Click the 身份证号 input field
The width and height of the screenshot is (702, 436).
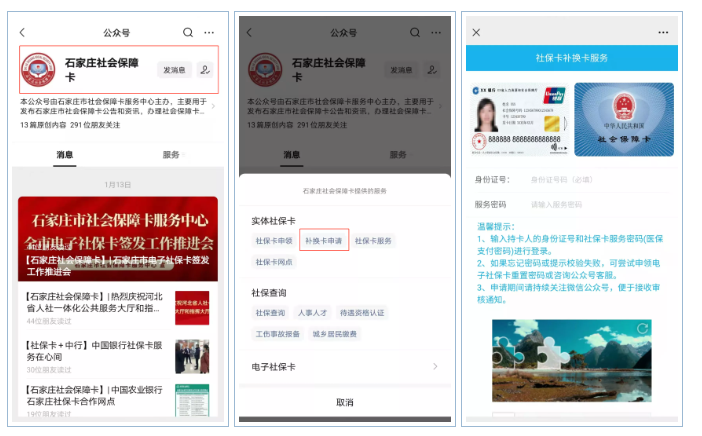click(x=572, y=180)
